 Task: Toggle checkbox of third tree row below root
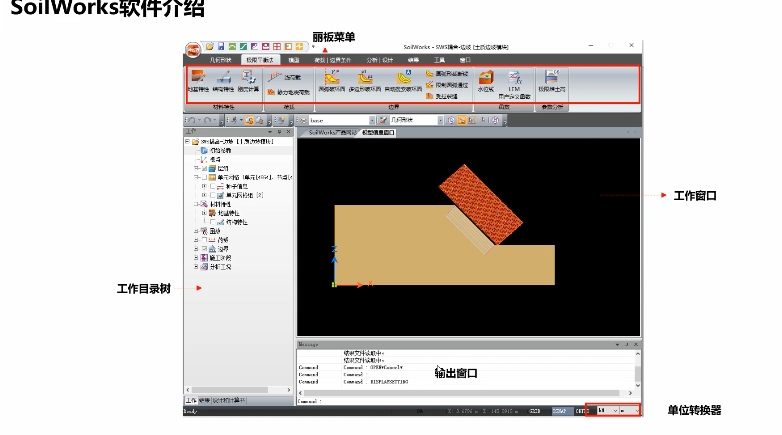204,169
